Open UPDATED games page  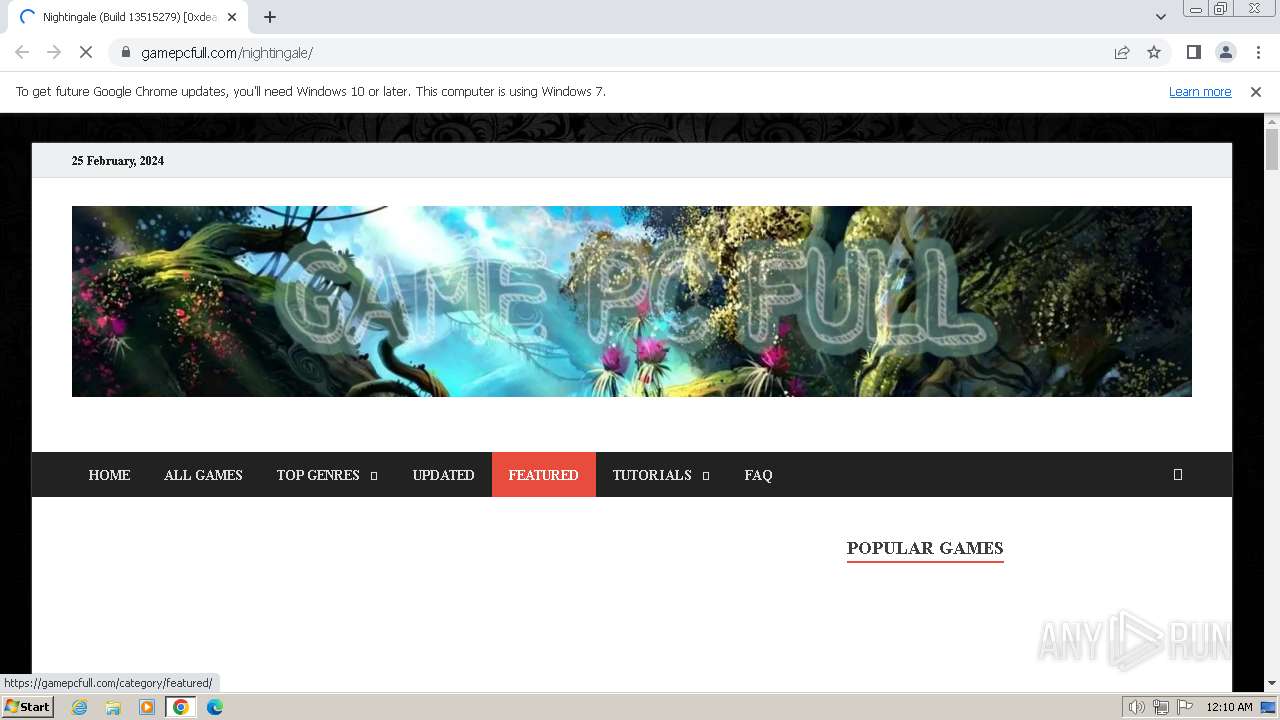tap(443, 475)
